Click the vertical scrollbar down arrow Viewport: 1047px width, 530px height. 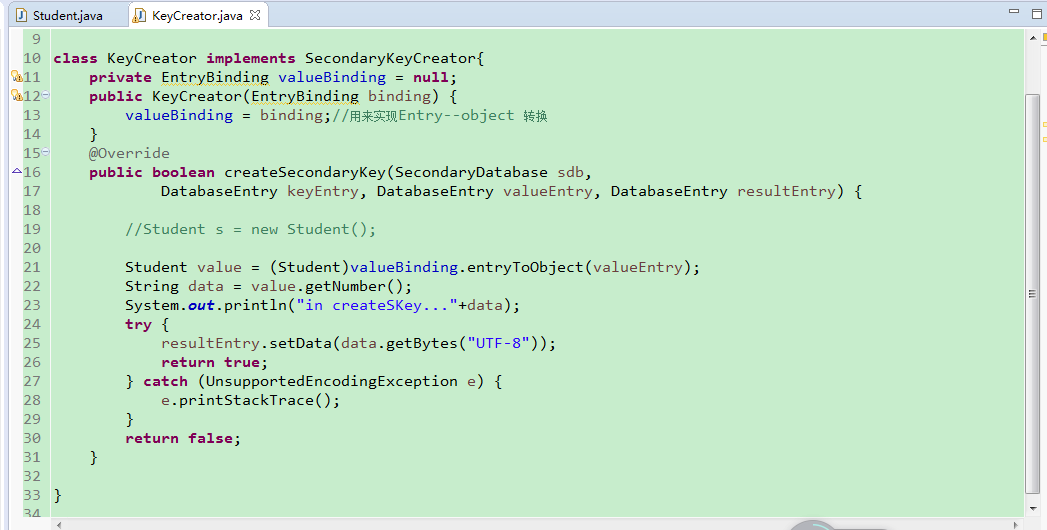pos(1032,509)
